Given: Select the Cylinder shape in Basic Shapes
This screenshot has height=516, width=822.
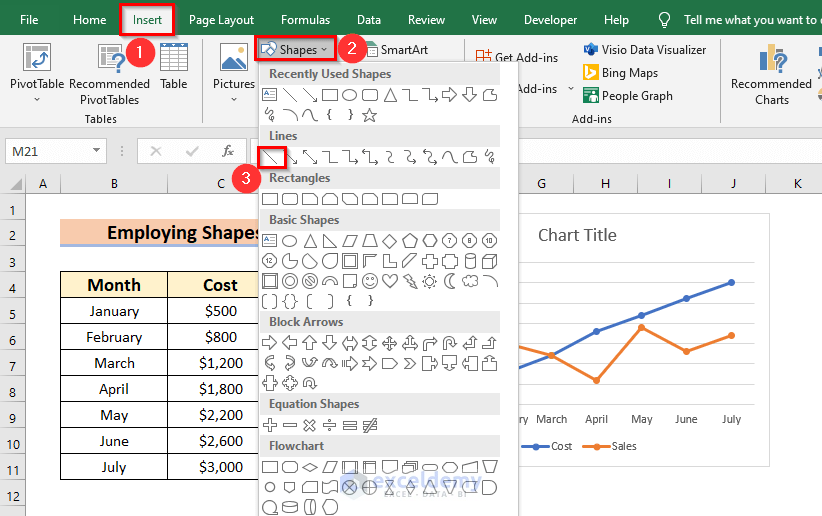Looking at the screenshot, I should pyautogui.click(x=470, y=261).
